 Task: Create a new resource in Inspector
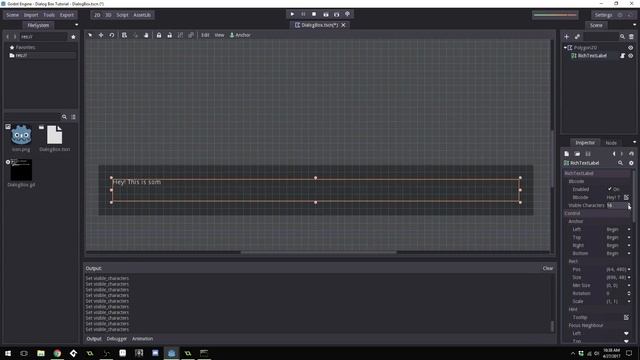567,154
